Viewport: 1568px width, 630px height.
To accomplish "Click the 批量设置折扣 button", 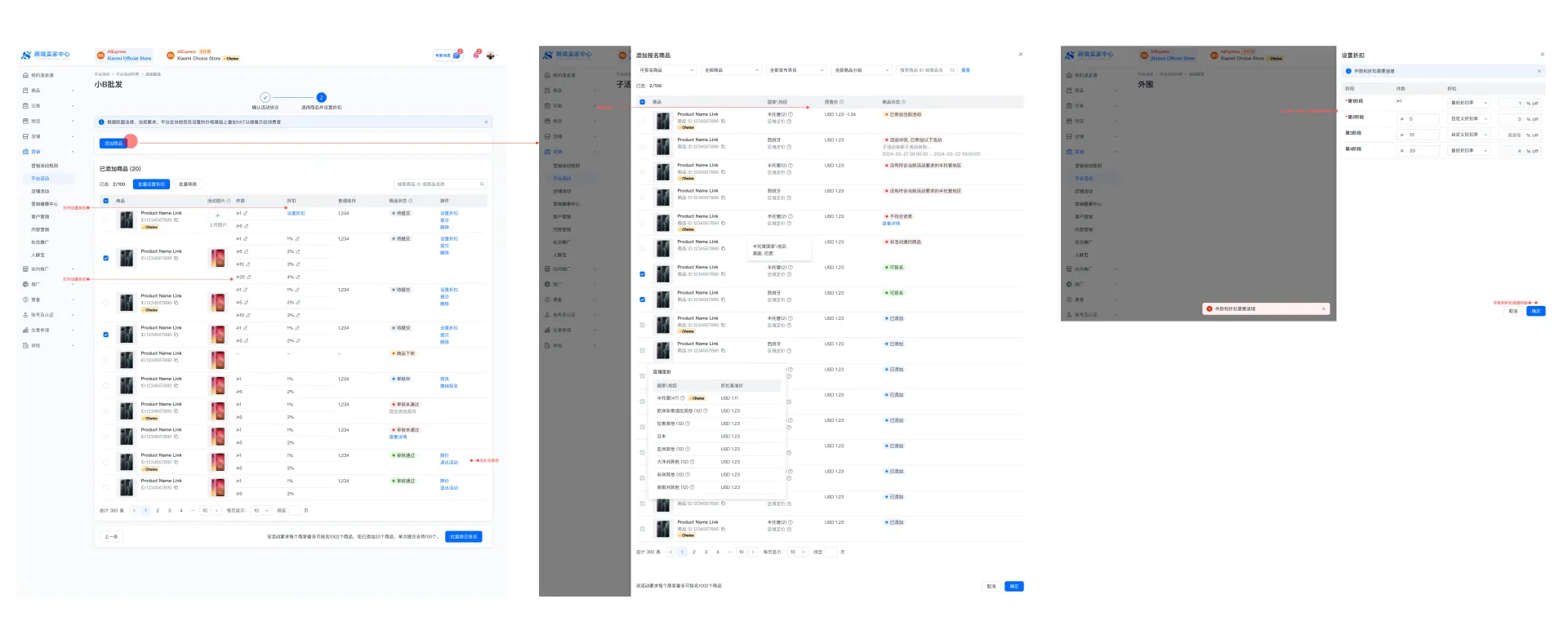I will [x=151, y=184].
